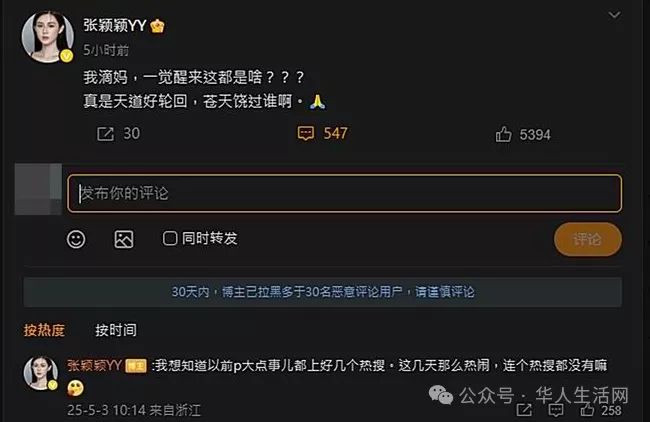650x422 pixels.
Task: View the post author's large avatar
Action: tap(47, 37)
